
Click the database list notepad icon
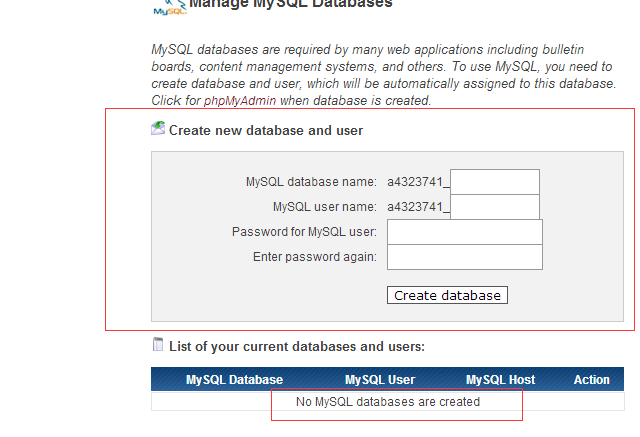[158, 344]
